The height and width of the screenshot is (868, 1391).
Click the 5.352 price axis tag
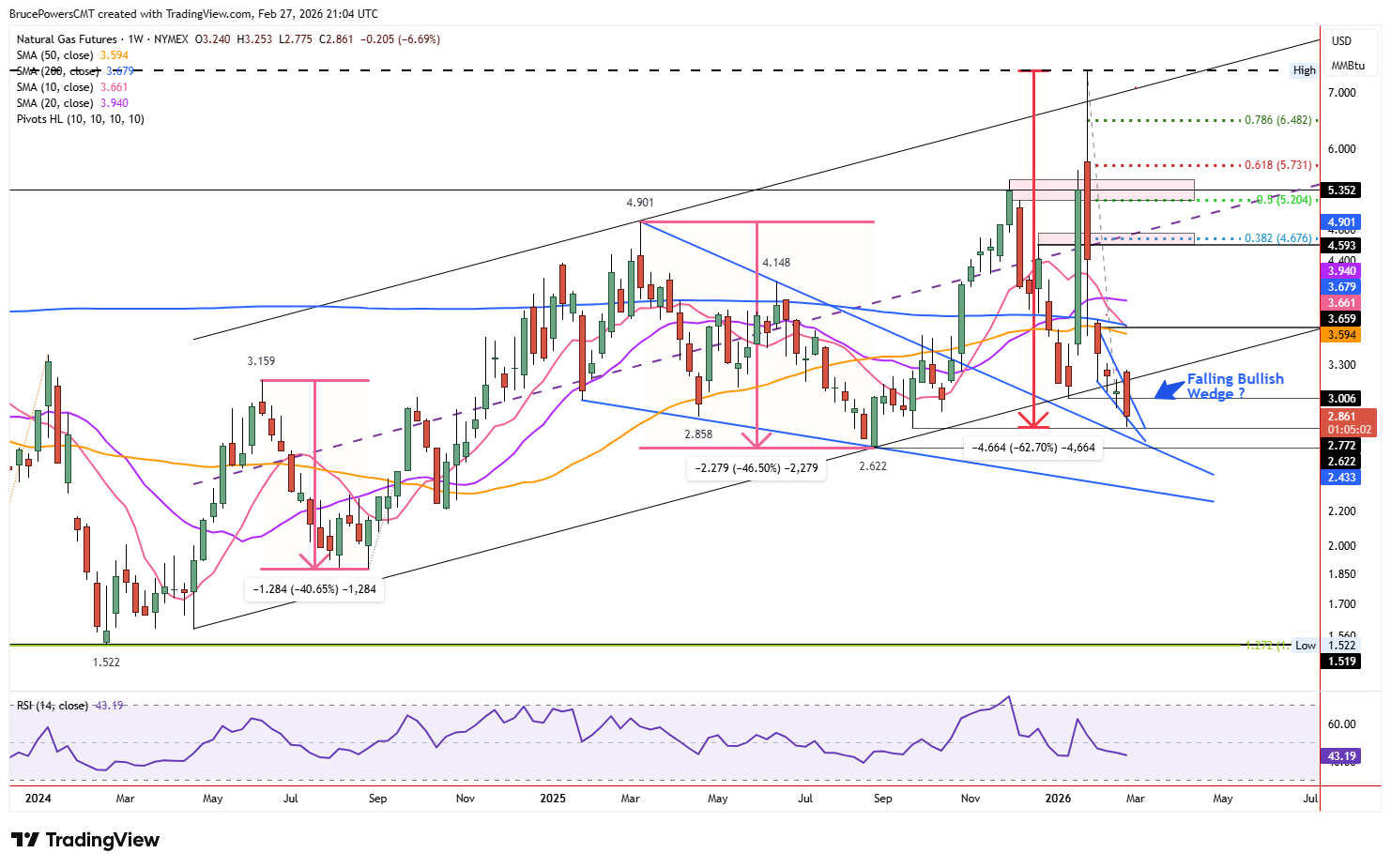pyautogui.click(x=1342, y=190)
